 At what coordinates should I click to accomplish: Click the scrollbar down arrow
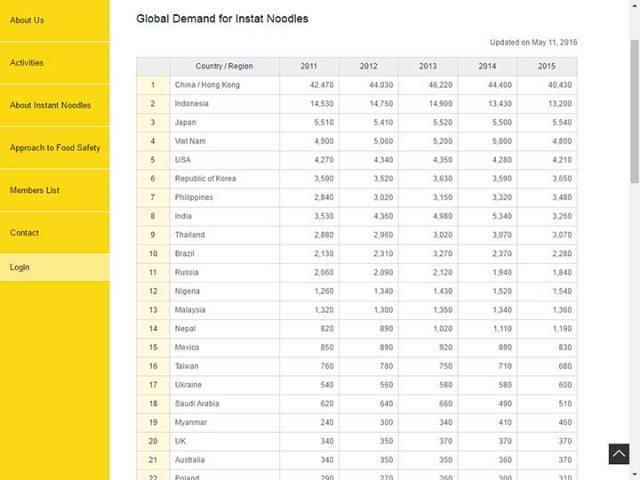[x=634, y=475]
